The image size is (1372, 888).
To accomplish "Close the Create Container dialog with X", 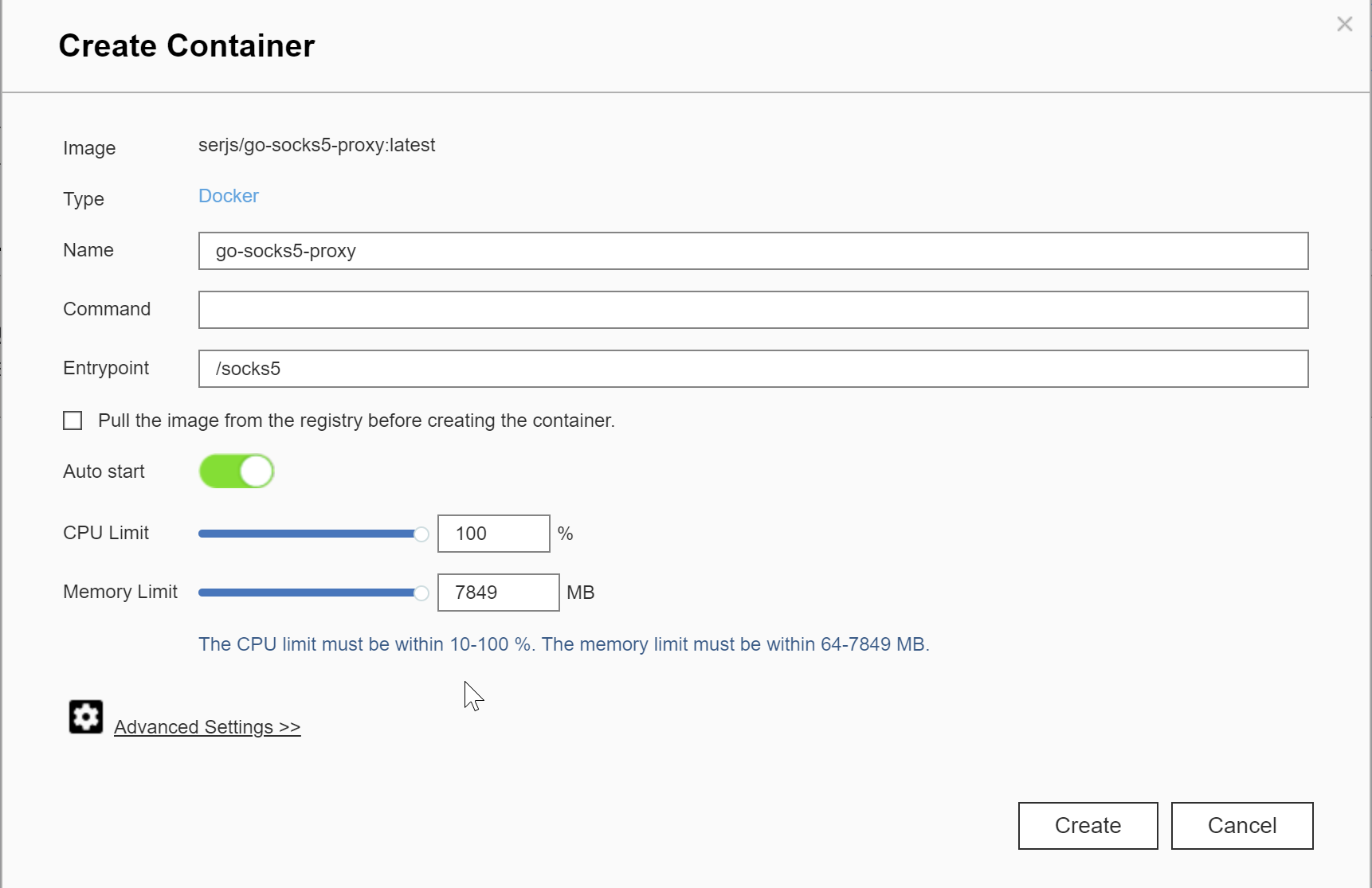I will [x=1344, y=25].
